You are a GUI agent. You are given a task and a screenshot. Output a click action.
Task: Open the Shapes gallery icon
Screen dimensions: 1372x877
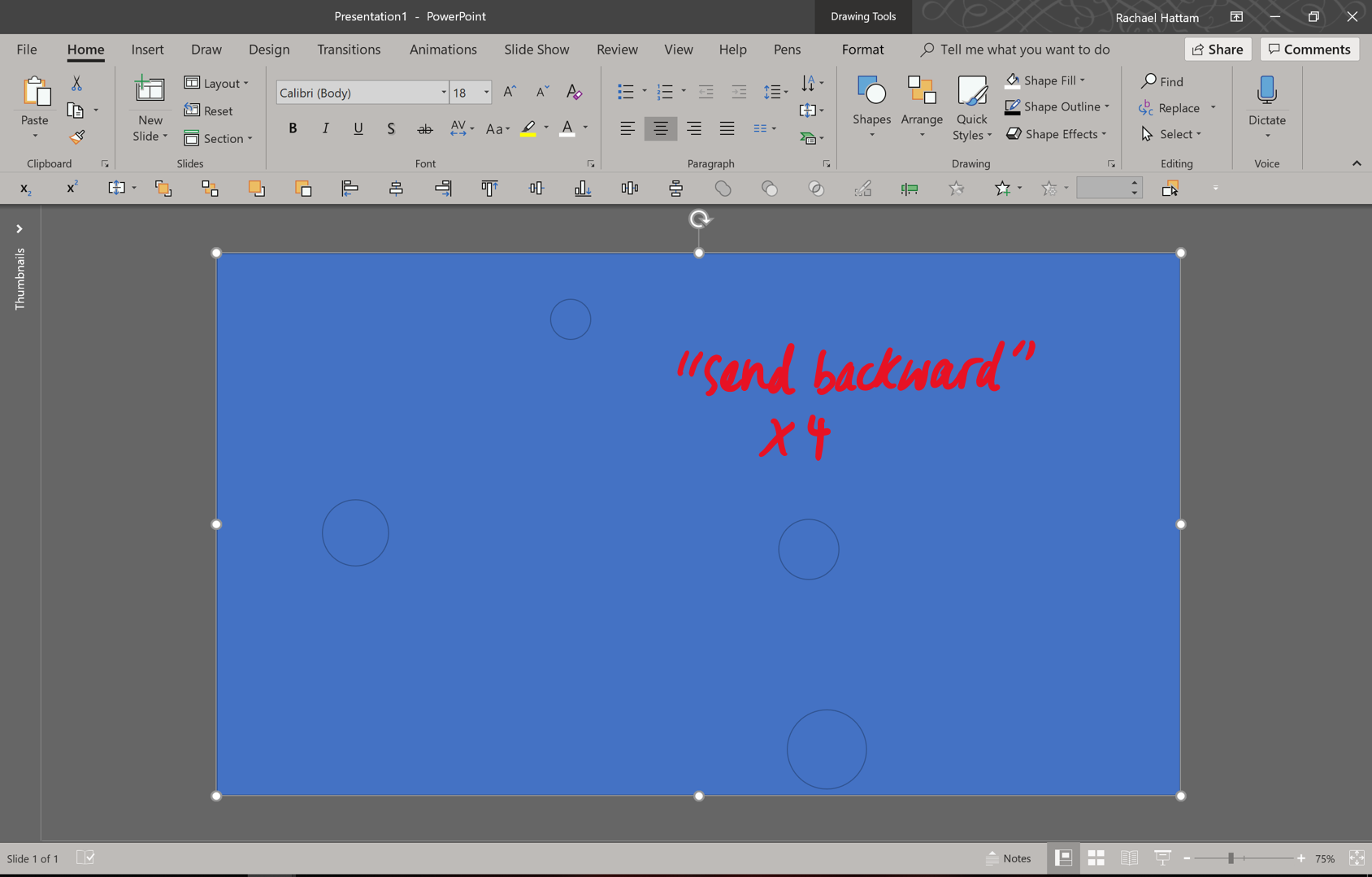871,106
